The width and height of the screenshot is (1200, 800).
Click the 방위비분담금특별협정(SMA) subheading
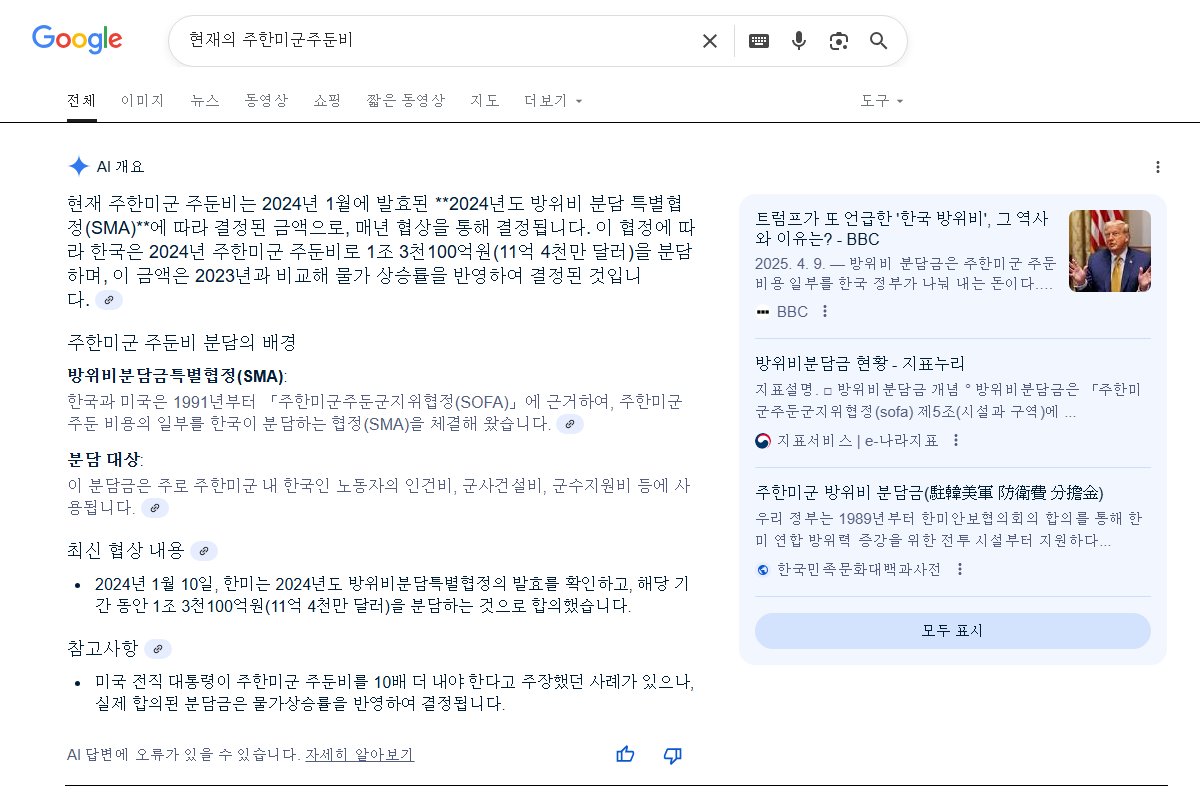tap(176, 376)
